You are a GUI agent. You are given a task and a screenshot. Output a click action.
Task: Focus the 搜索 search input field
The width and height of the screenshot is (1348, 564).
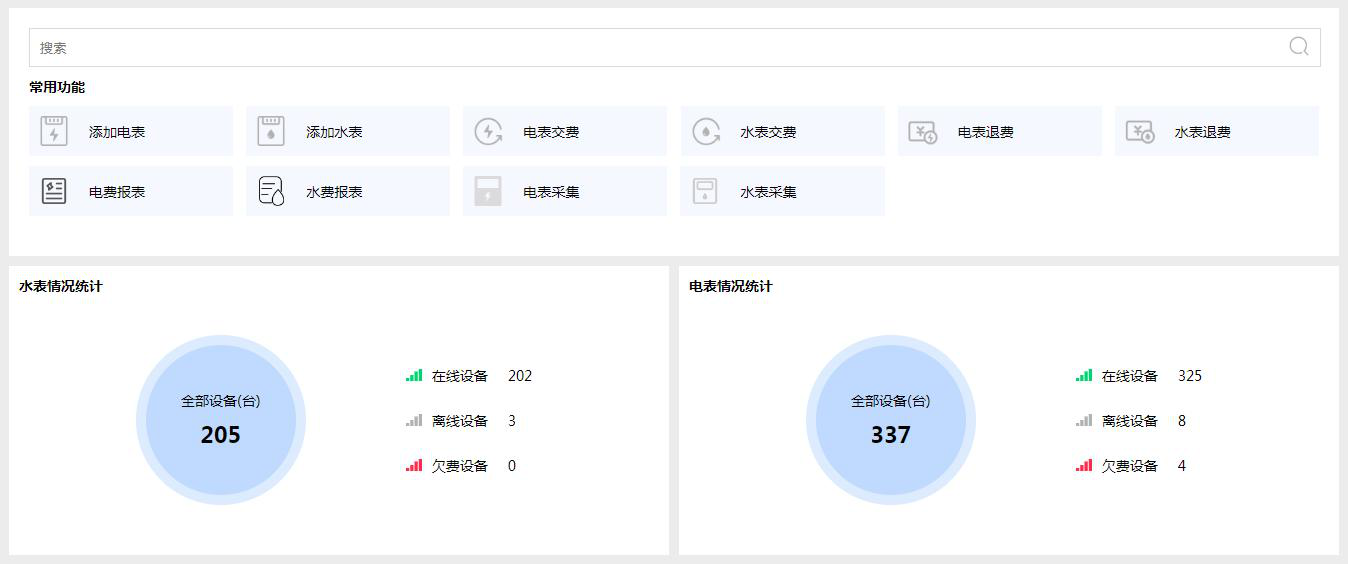click(675, 47)
